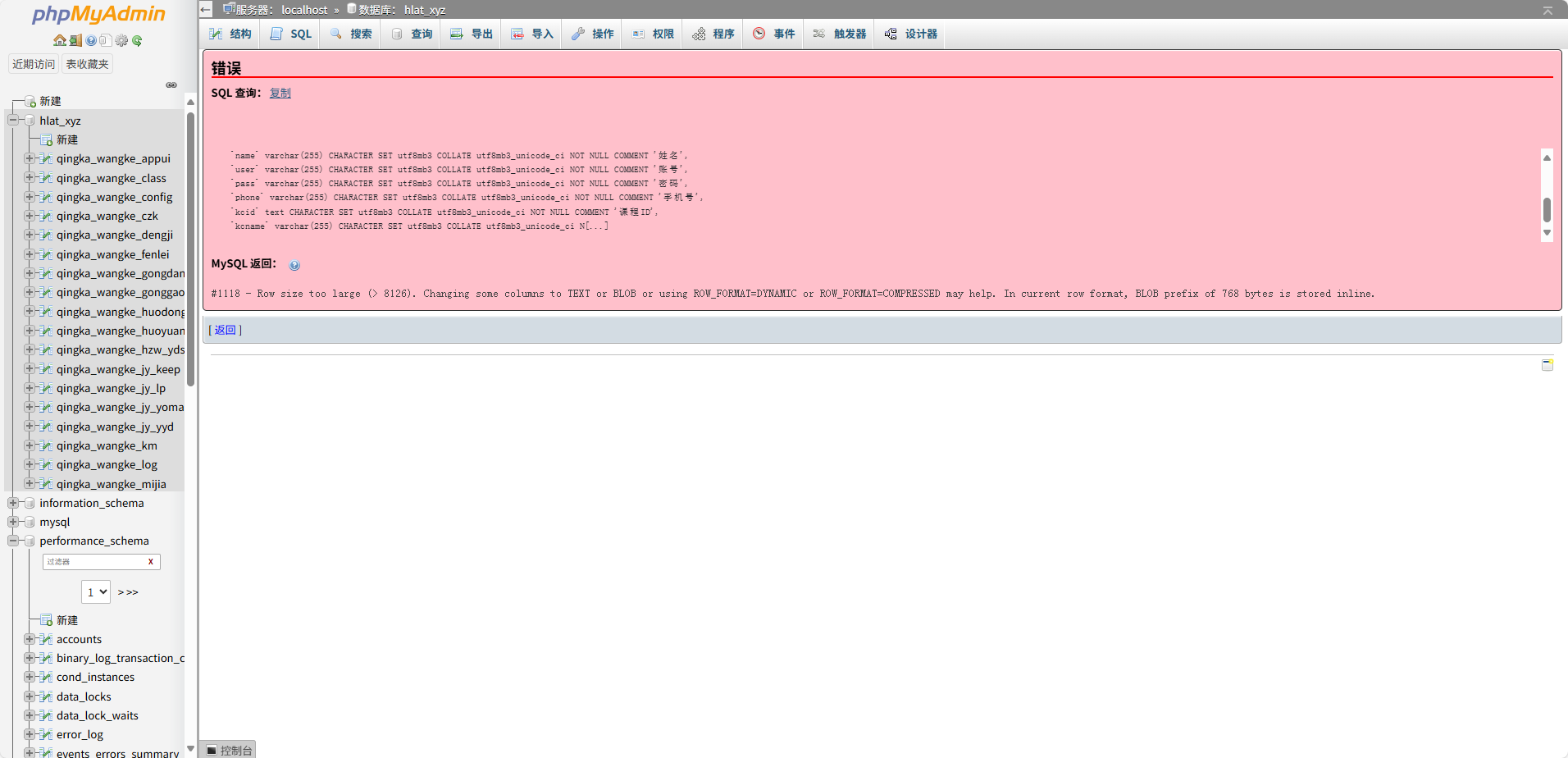
Task: Click the table icon beside data_locks
Action: coord(46,696)
